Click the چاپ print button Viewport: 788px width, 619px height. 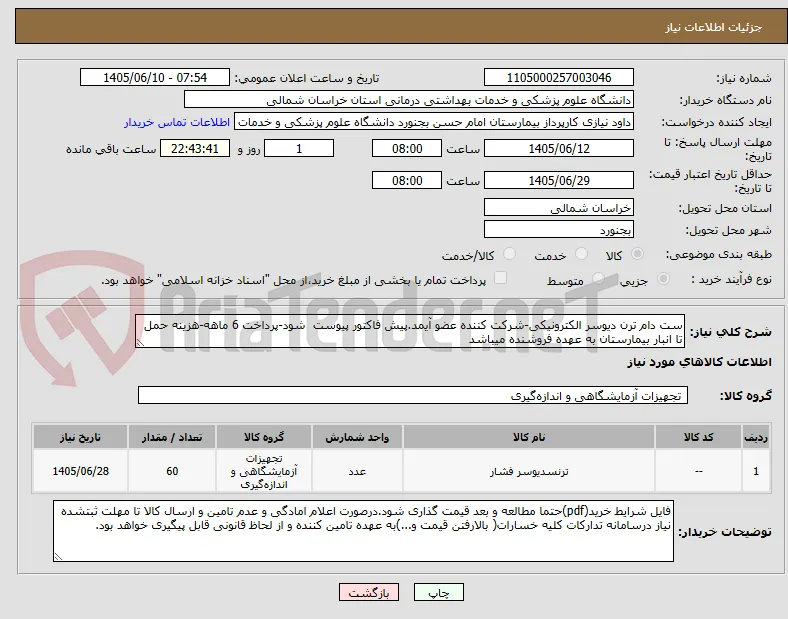pyautogui.click(x=439, y=592)
